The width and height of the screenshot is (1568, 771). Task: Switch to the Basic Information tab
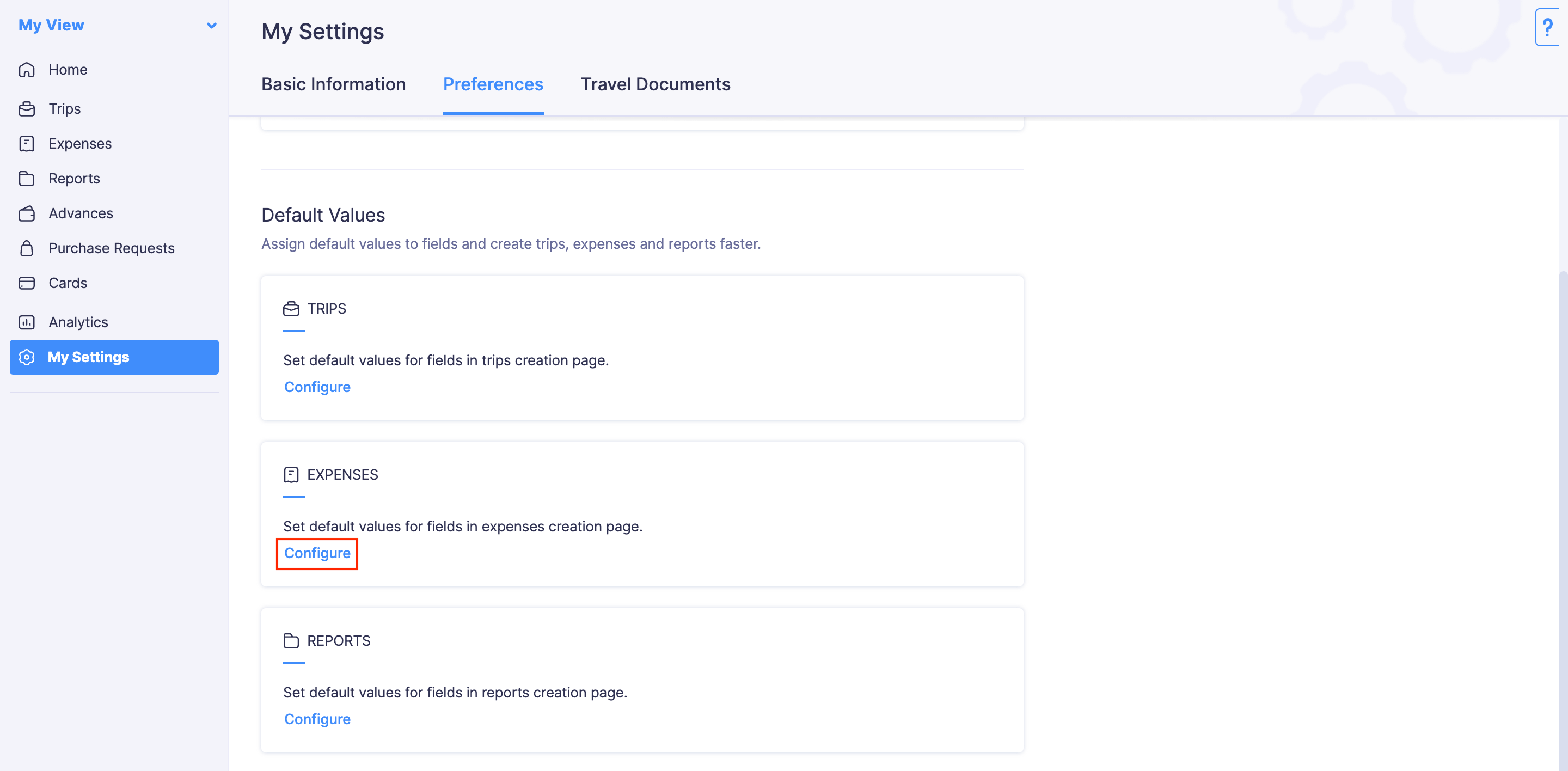pyautogui.click(x=334, y=84)
